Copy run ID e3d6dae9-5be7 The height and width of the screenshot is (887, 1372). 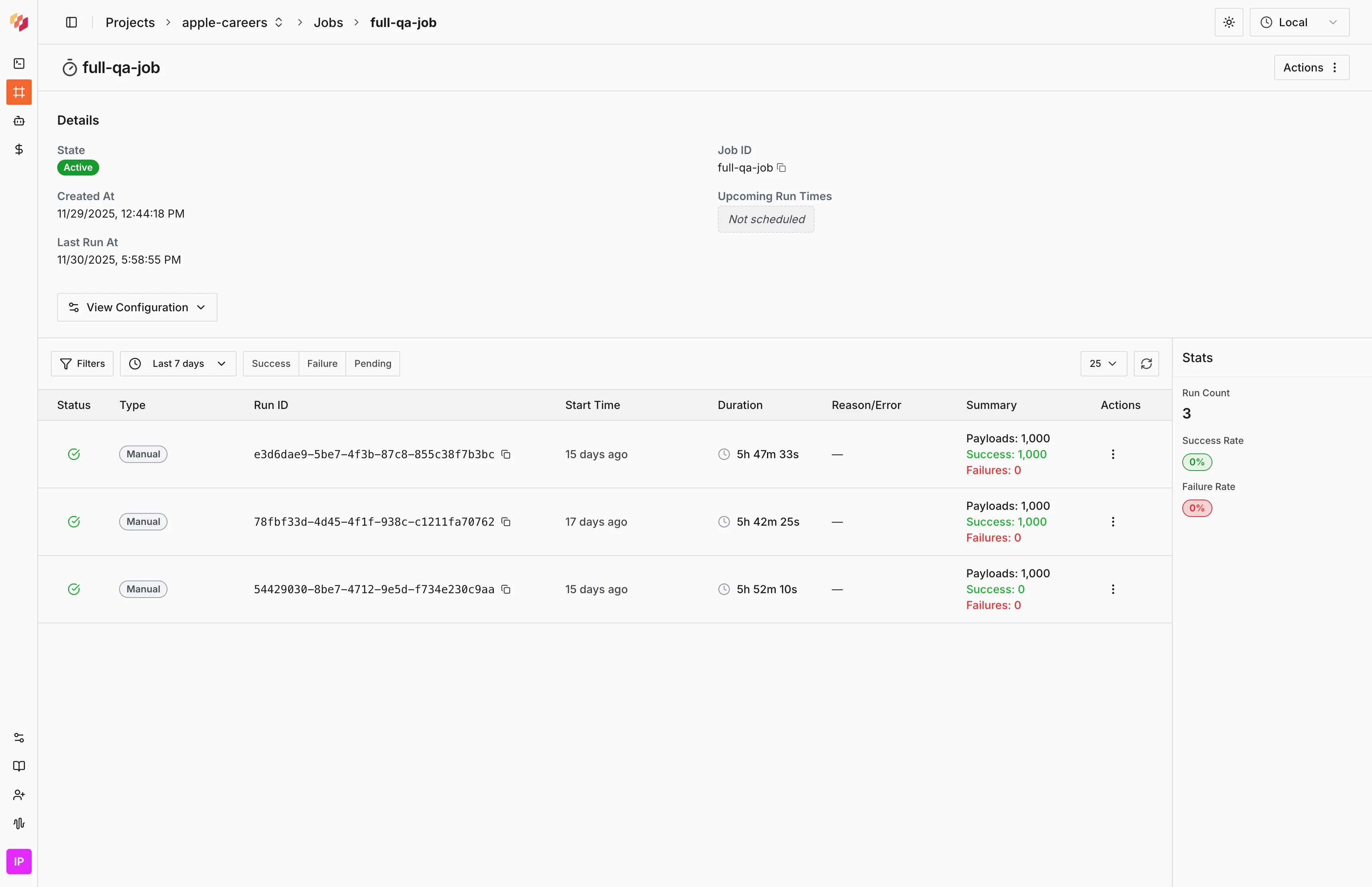tap(505, 455)
